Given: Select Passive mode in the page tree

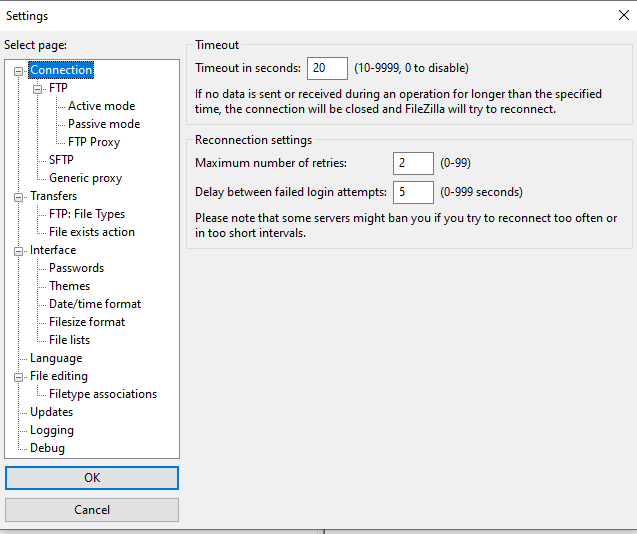Looking at the screenshot, I should point(104,124).
